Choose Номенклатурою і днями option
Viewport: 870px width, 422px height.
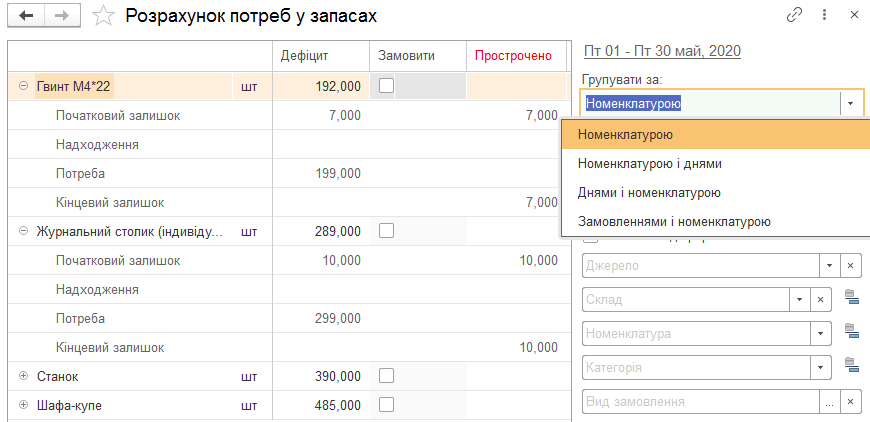pyautogui.click(x=716, y=164)
